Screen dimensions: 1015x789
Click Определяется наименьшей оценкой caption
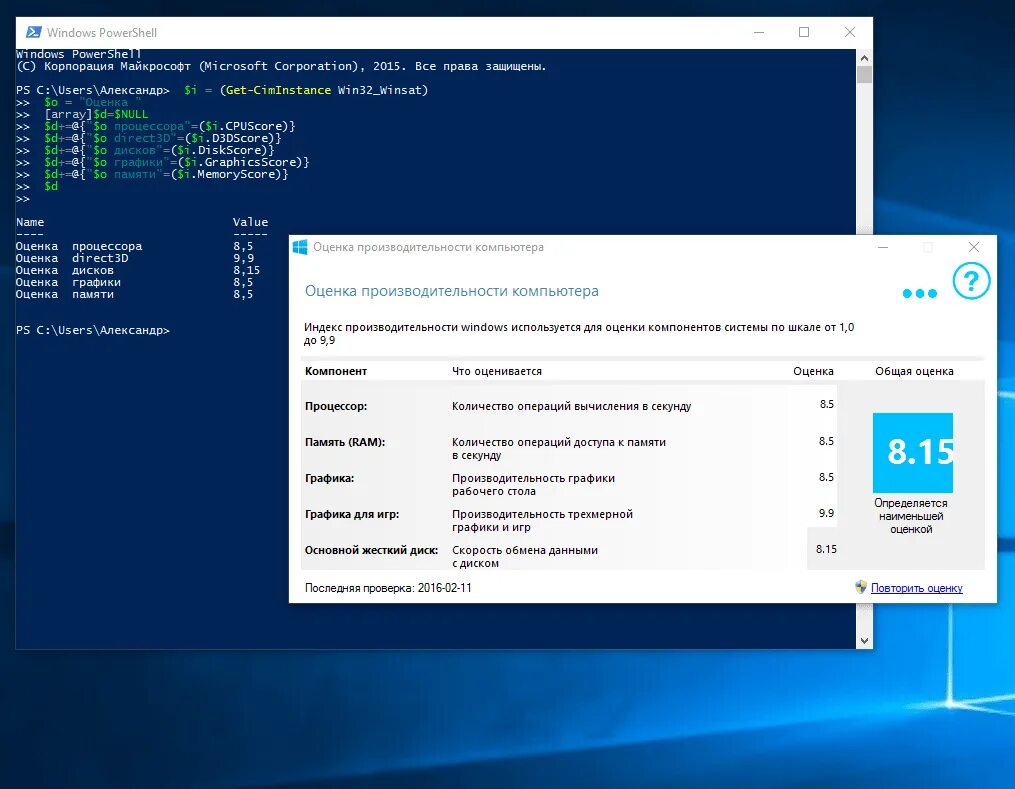pyautogui.click(x=911, y=516)
